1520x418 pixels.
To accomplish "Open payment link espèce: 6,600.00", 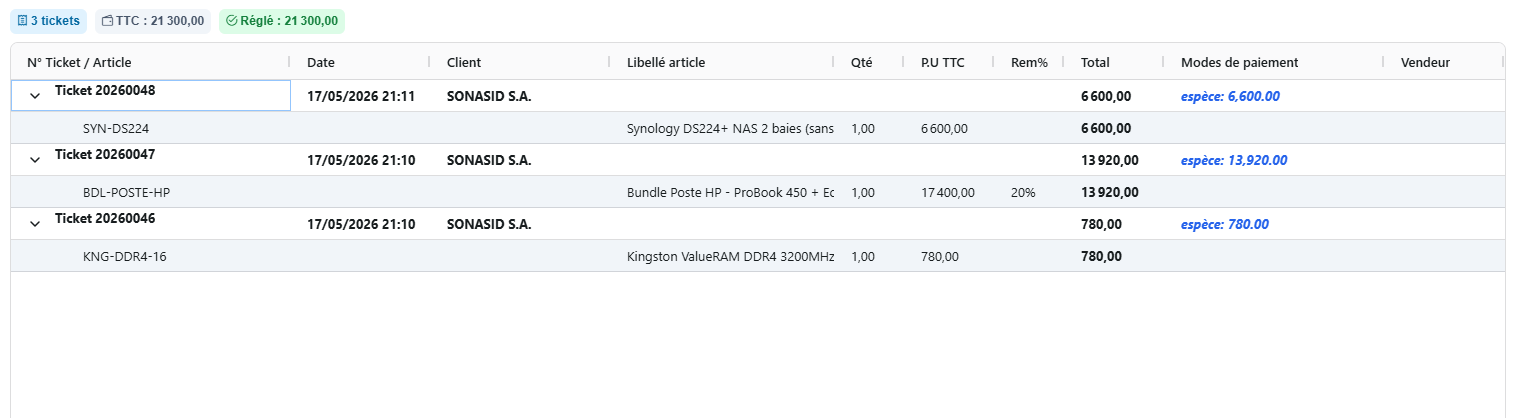I will click(1230, 97).
